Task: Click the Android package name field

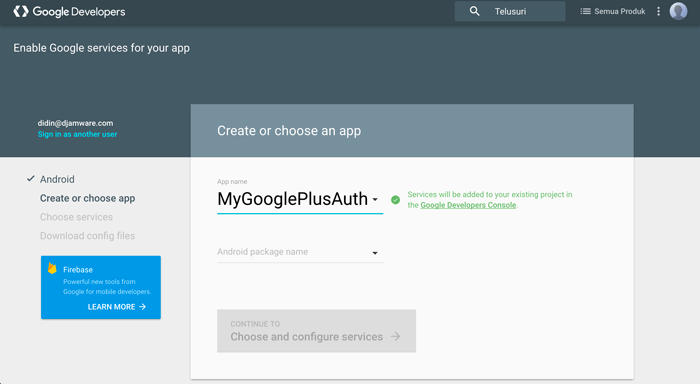Action: [300, 252]
